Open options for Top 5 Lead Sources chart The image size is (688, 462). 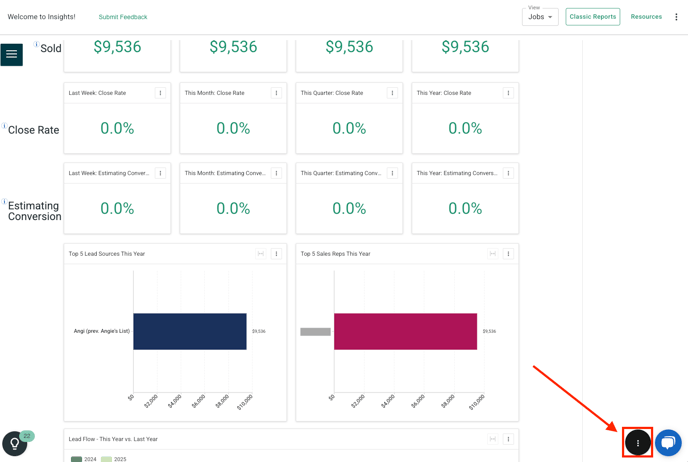click(276, 254)
